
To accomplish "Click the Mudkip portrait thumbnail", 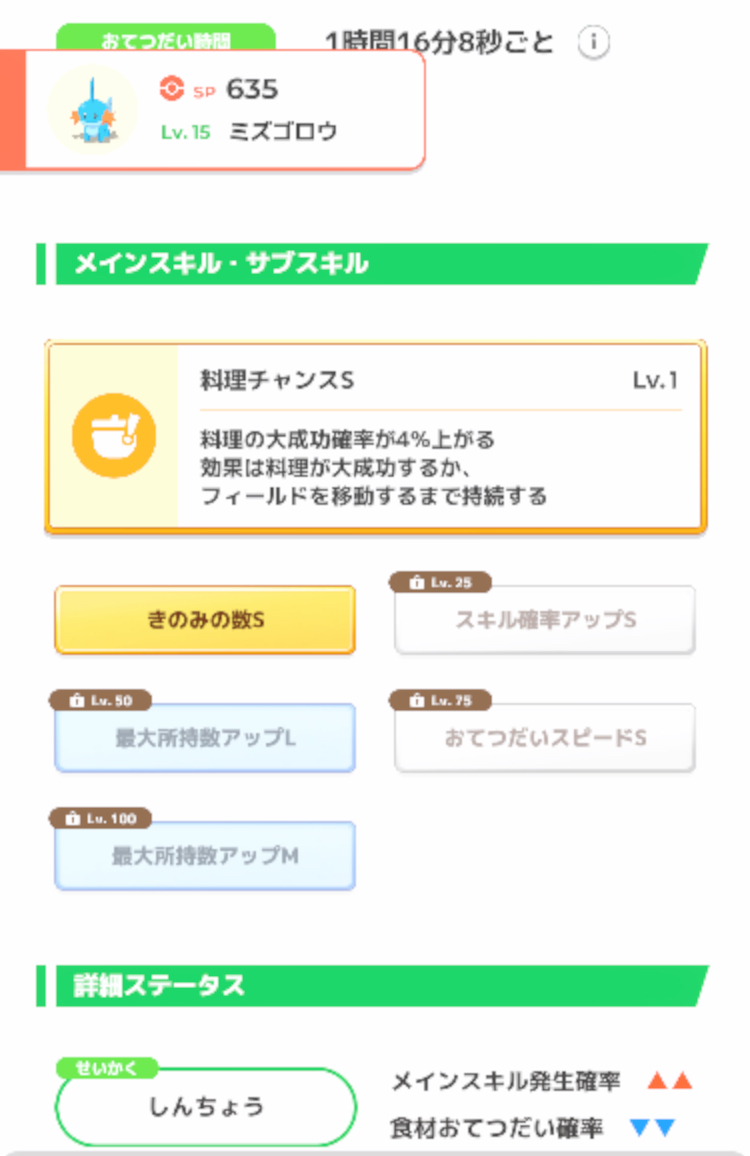I will pyautogui.click(x=92, y=110).
